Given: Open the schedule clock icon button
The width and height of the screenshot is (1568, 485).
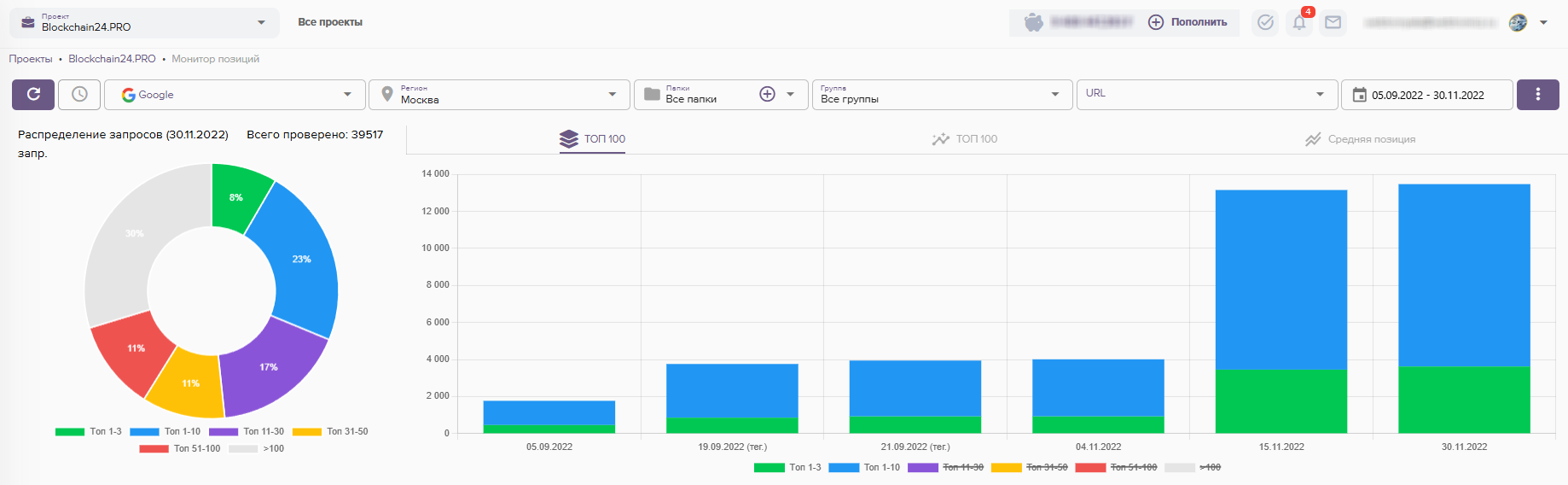Looking at the screenshot, I should click(79, 95).
